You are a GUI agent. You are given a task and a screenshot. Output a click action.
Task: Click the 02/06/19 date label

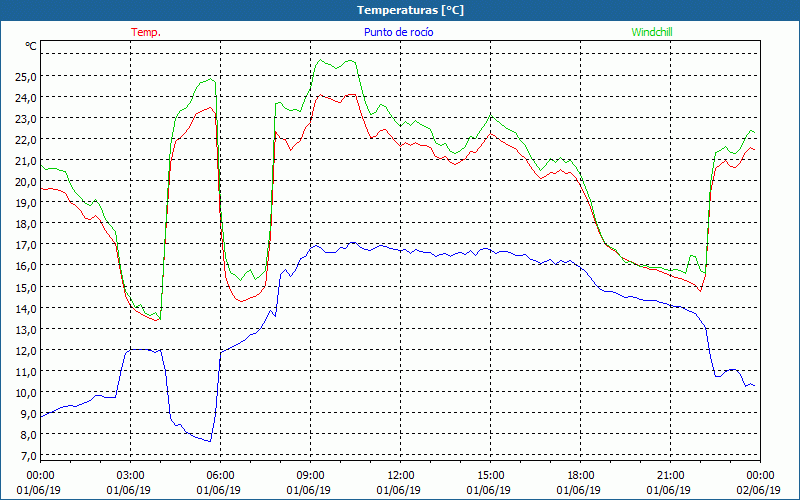(x=758, y=490)
